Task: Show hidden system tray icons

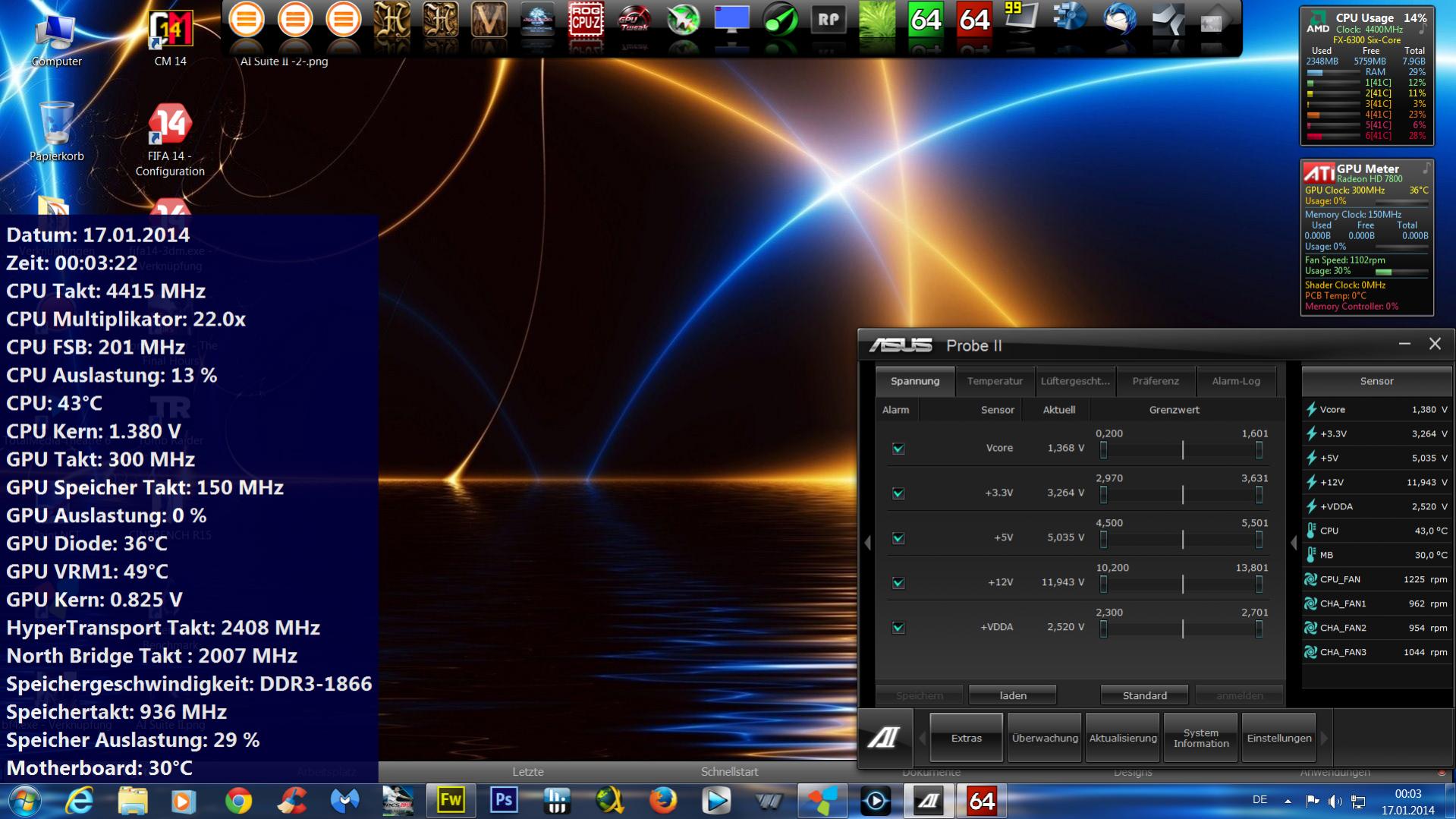Action: coord(1288,801)
